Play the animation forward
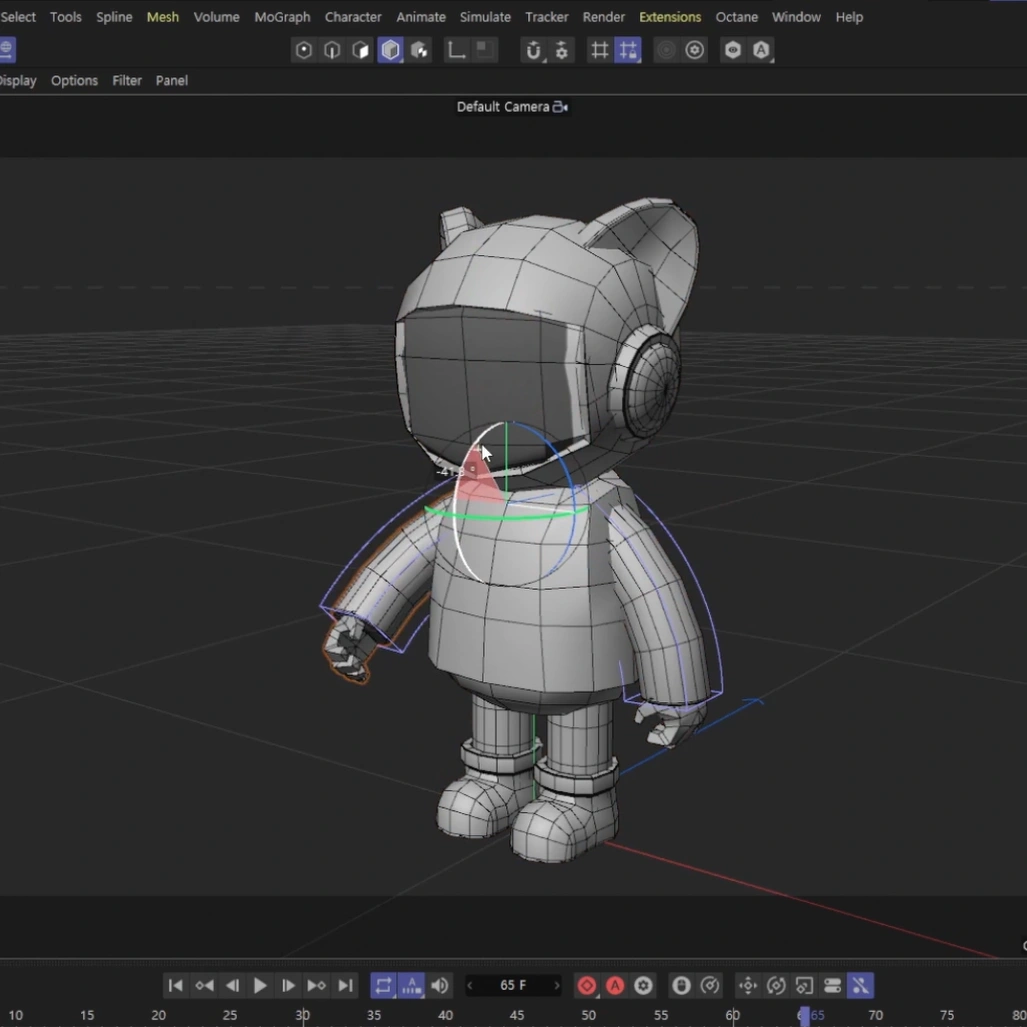The image size is (1027, 1027). click(260, 985)
